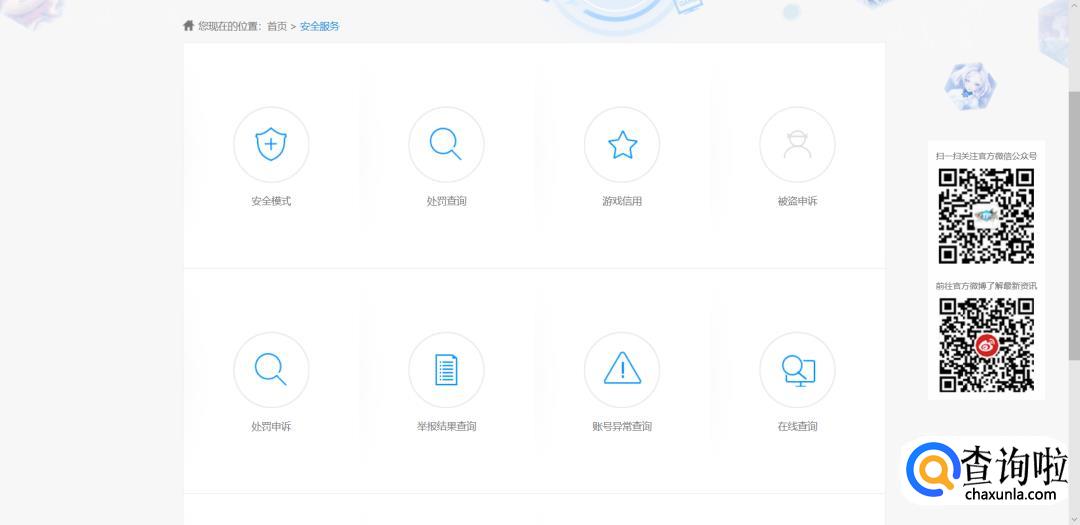Click the page vertical scrollbar thumb
The image size is (1080, 525).
(x=1074, y=224)
